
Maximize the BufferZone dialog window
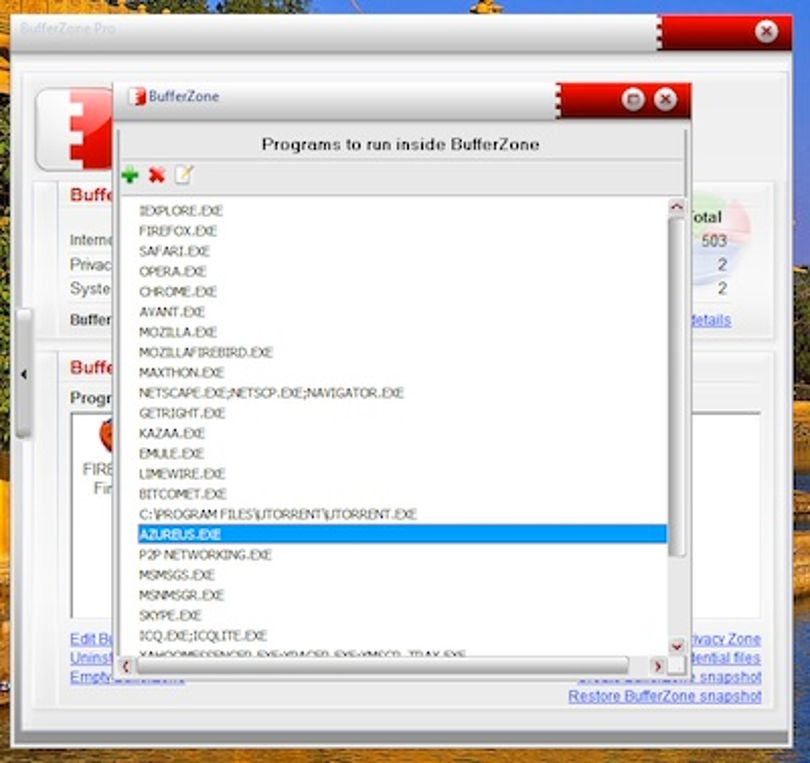click(x=633, y=99)
